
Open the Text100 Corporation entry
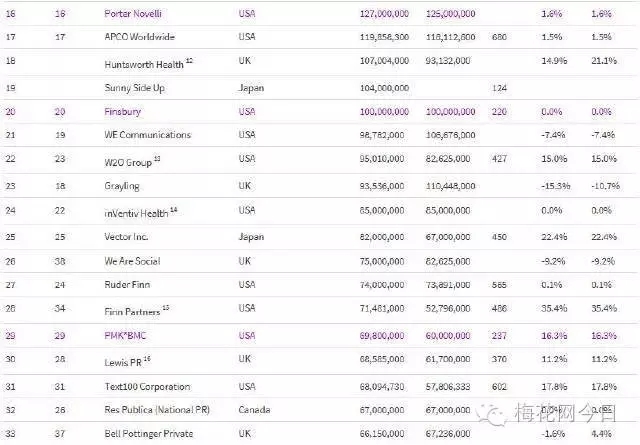coord(145,383)
